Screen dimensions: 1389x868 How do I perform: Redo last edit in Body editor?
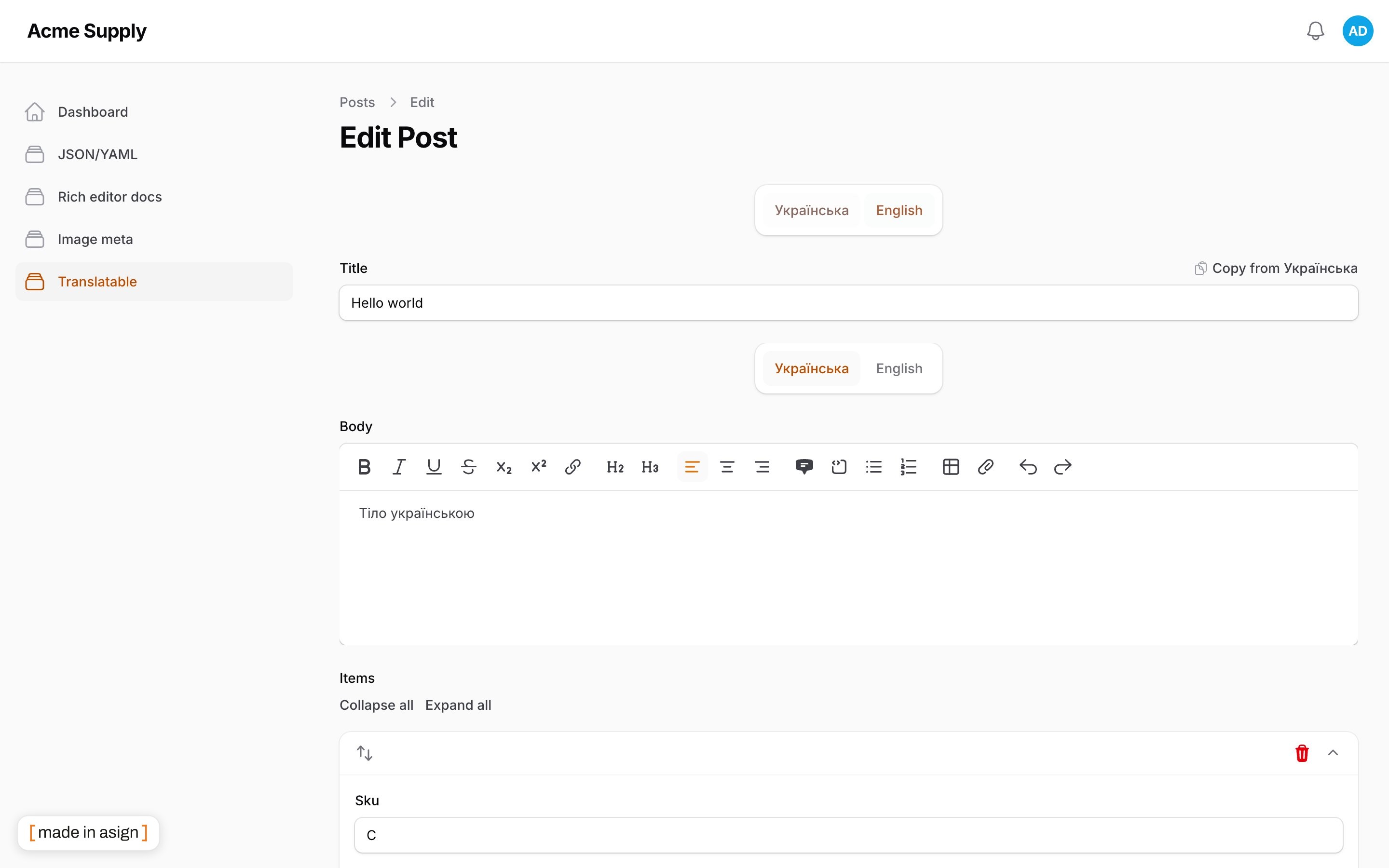1063,467
